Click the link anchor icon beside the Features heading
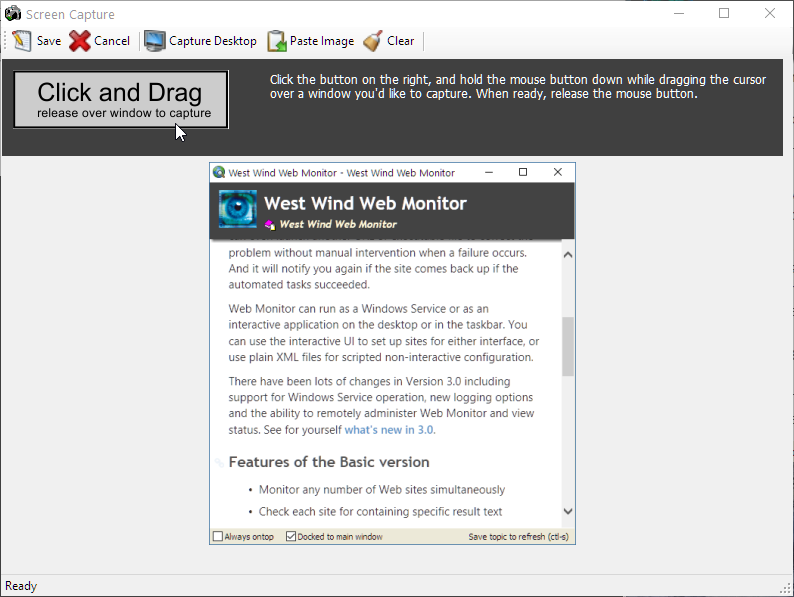 pos(219,463)
